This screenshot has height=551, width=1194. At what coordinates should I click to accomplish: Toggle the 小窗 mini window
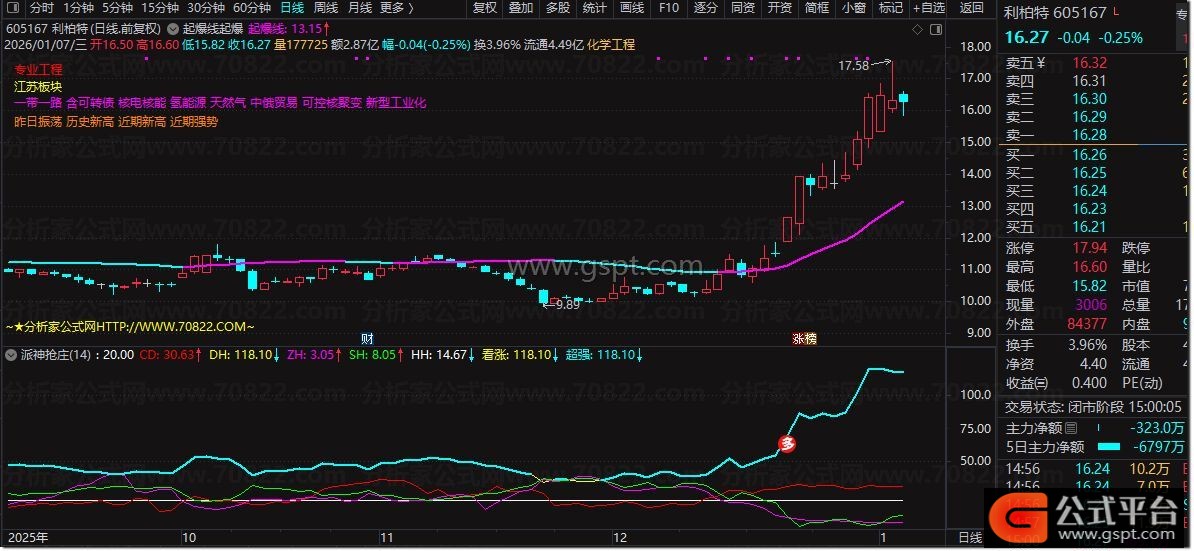tap(853, 8)
